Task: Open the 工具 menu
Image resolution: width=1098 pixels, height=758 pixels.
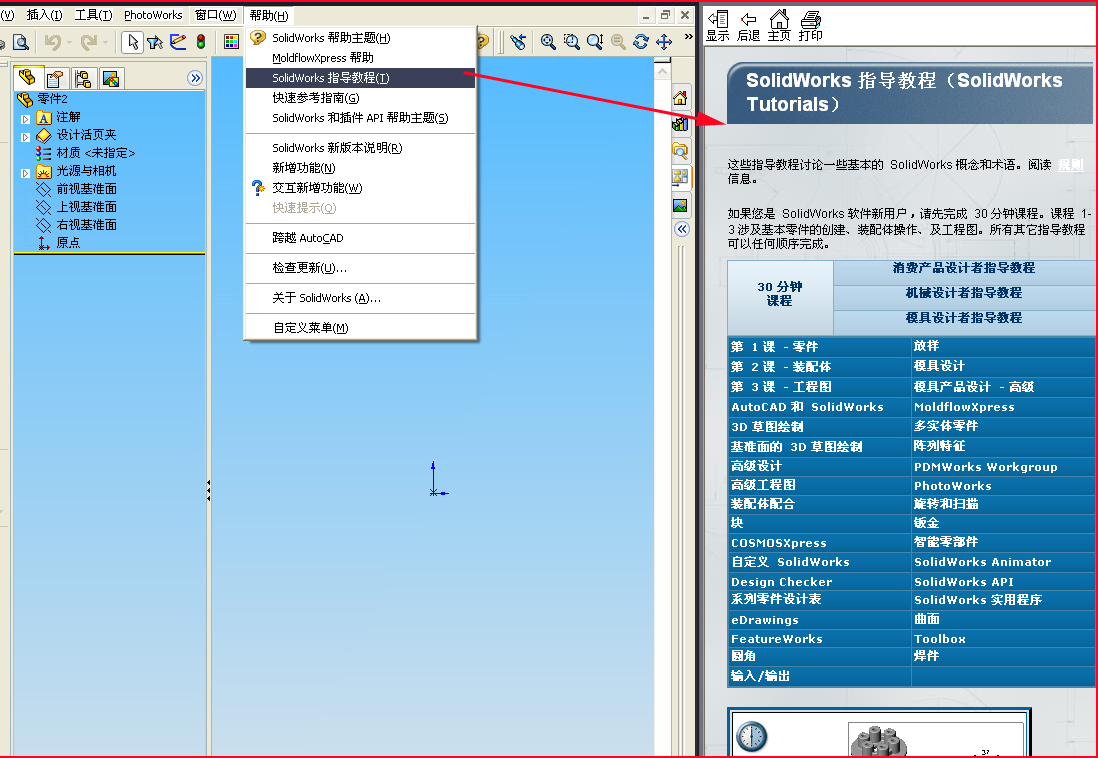Action: (93, 15)
